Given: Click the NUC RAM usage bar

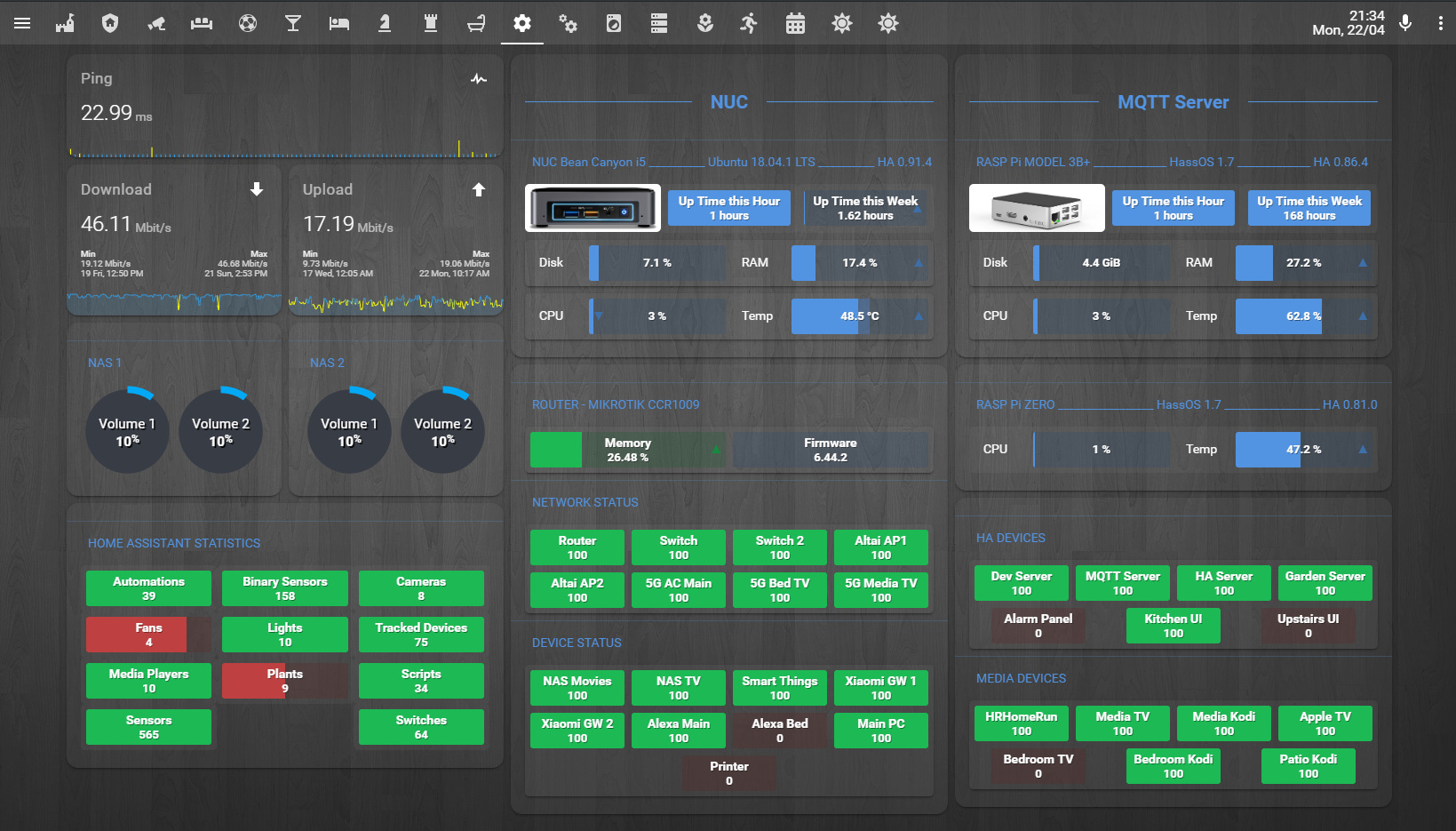Looking at the screenshot, I should pos(858,263).
